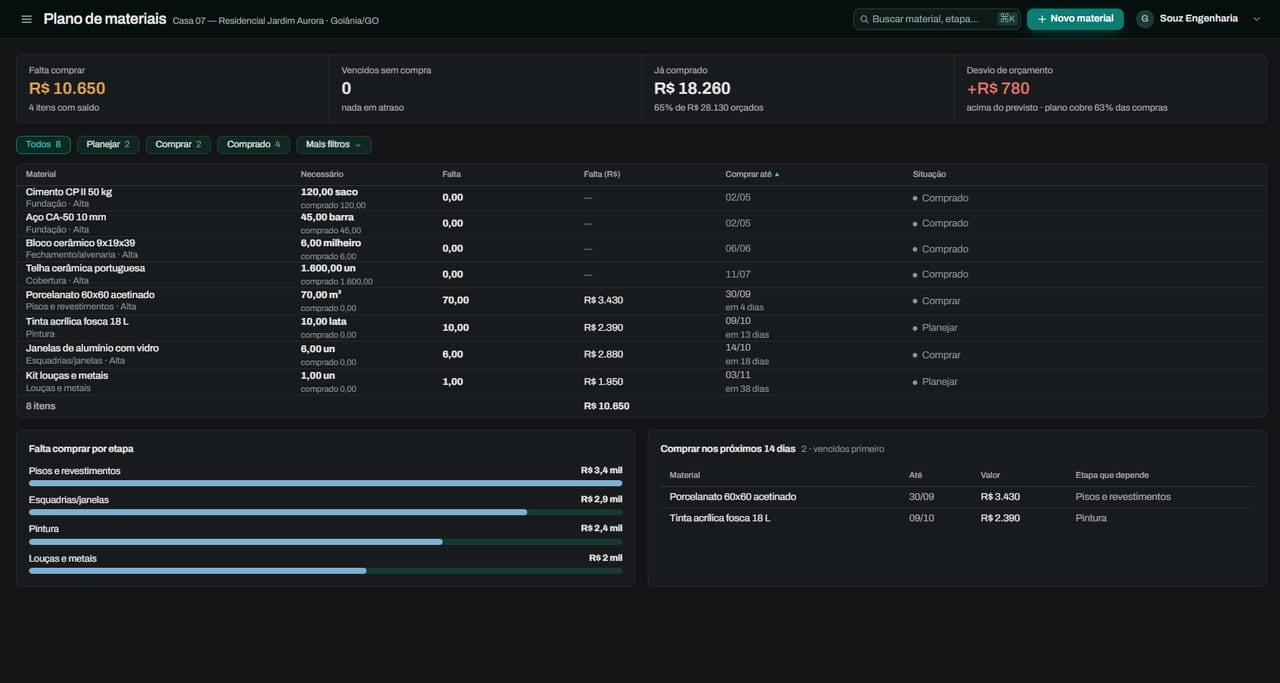1280x683 pixels.
Task: Click the R$ 1.950 missing amount
Action: pyautogui.click(x=603, y=382)
